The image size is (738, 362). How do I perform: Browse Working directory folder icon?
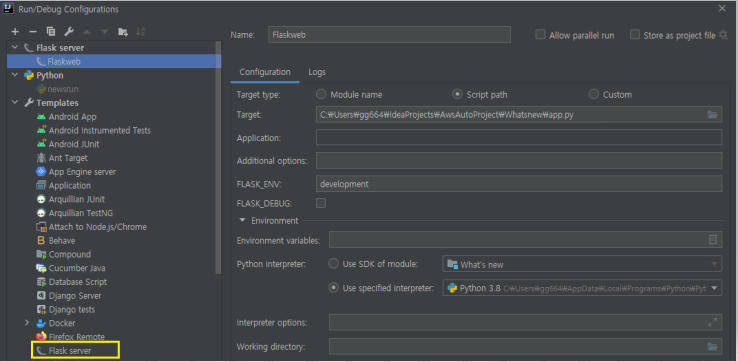tap(713, 347)
